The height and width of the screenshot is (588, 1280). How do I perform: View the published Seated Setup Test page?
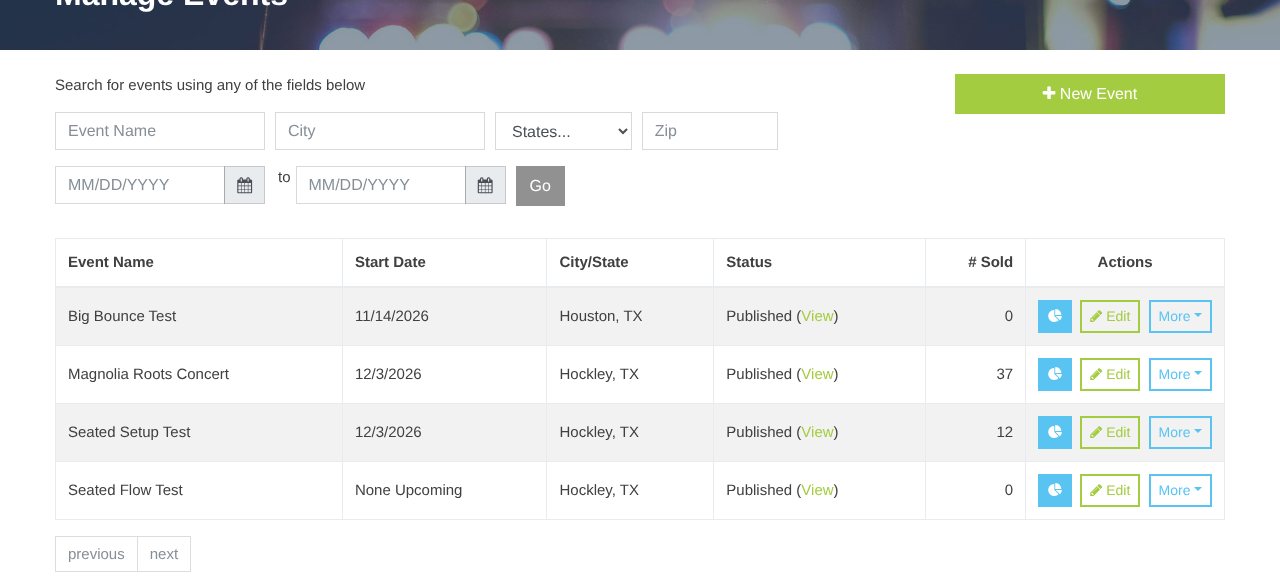tap(817, 432)
